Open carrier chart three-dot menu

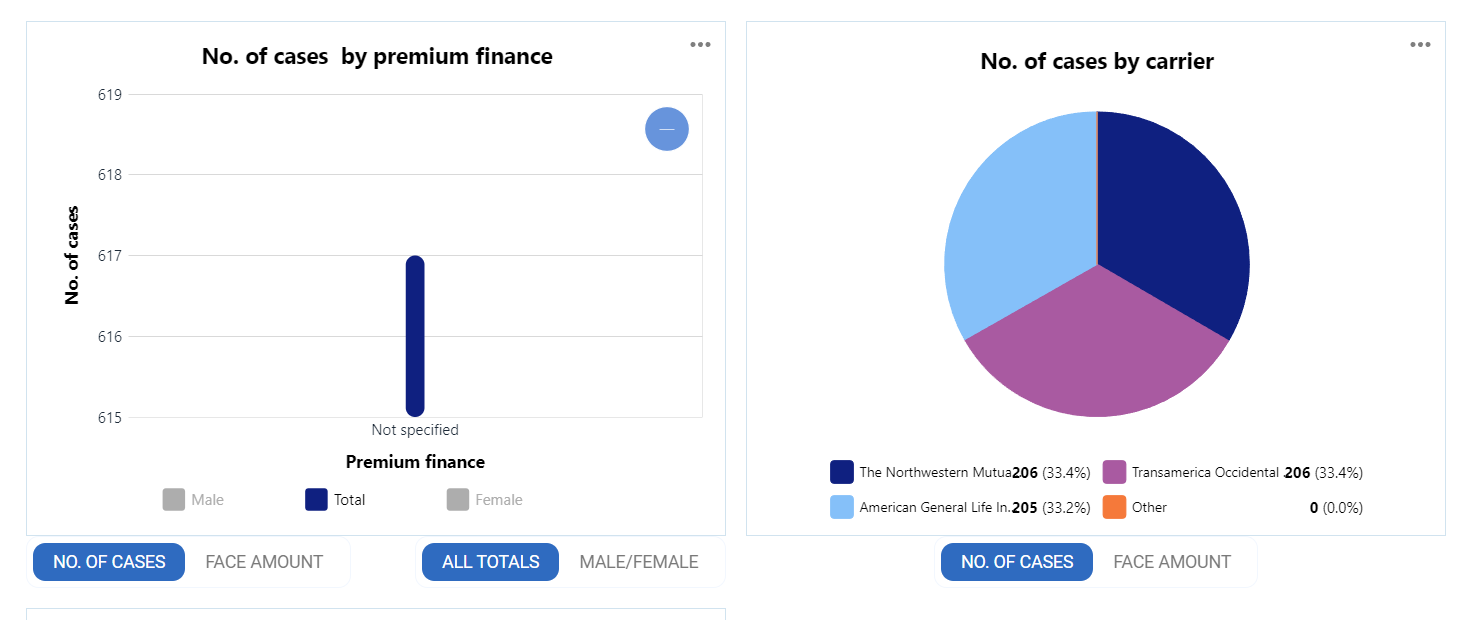[x=1420, y=44]
